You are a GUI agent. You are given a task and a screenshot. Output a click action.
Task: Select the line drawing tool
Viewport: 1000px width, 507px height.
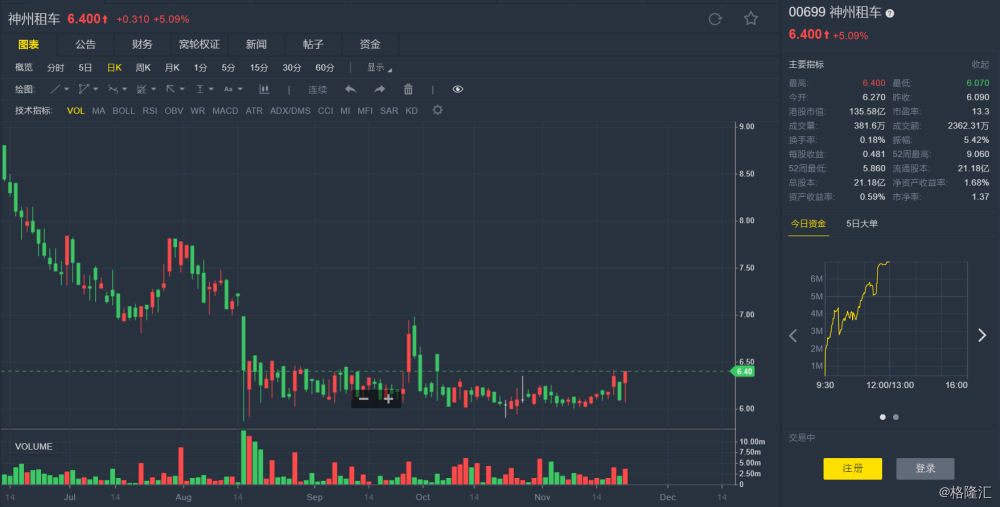pyautogui.click(x=55, y=89)
